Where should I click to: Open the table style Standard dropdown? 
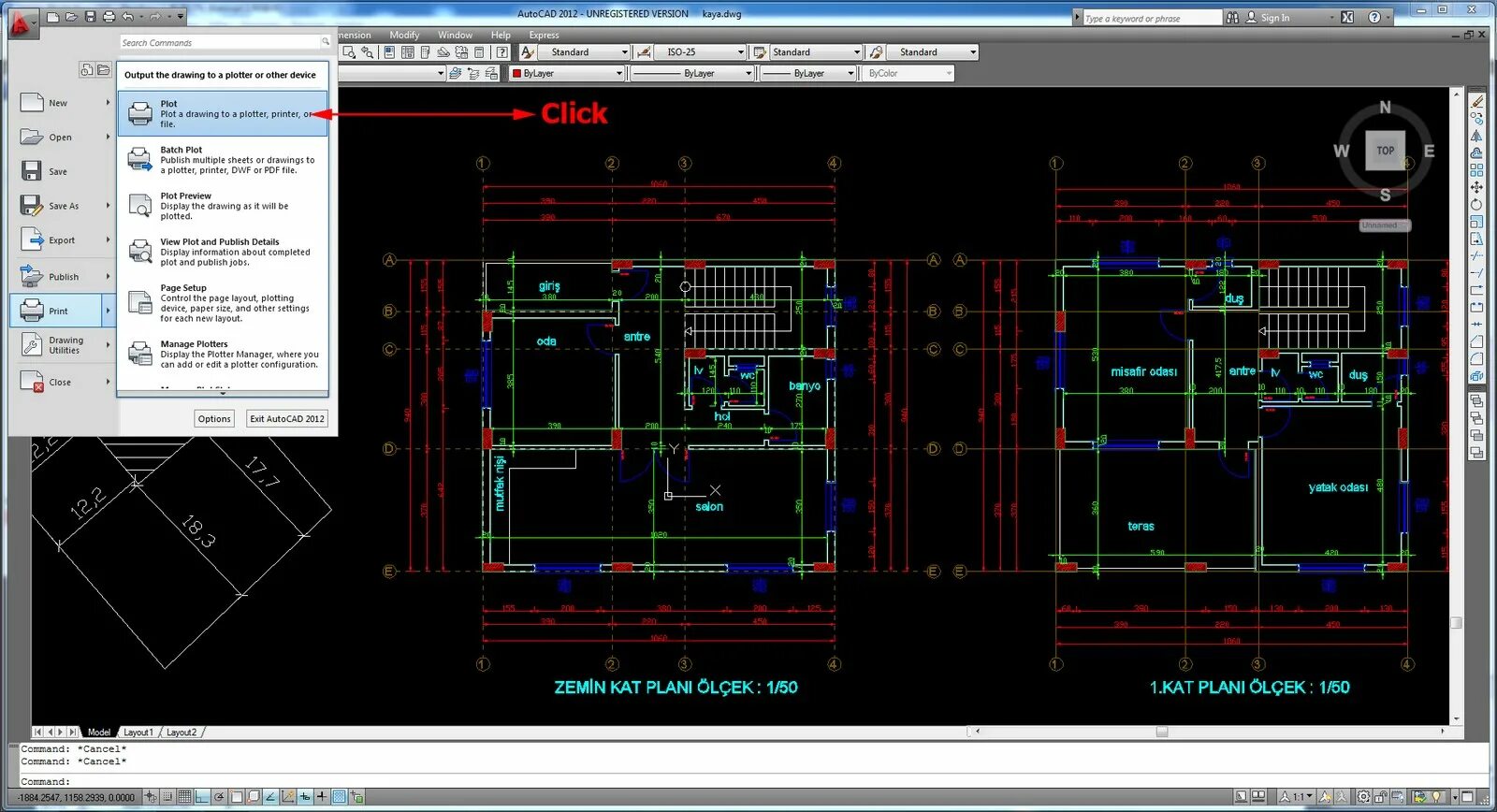(815, 52)
